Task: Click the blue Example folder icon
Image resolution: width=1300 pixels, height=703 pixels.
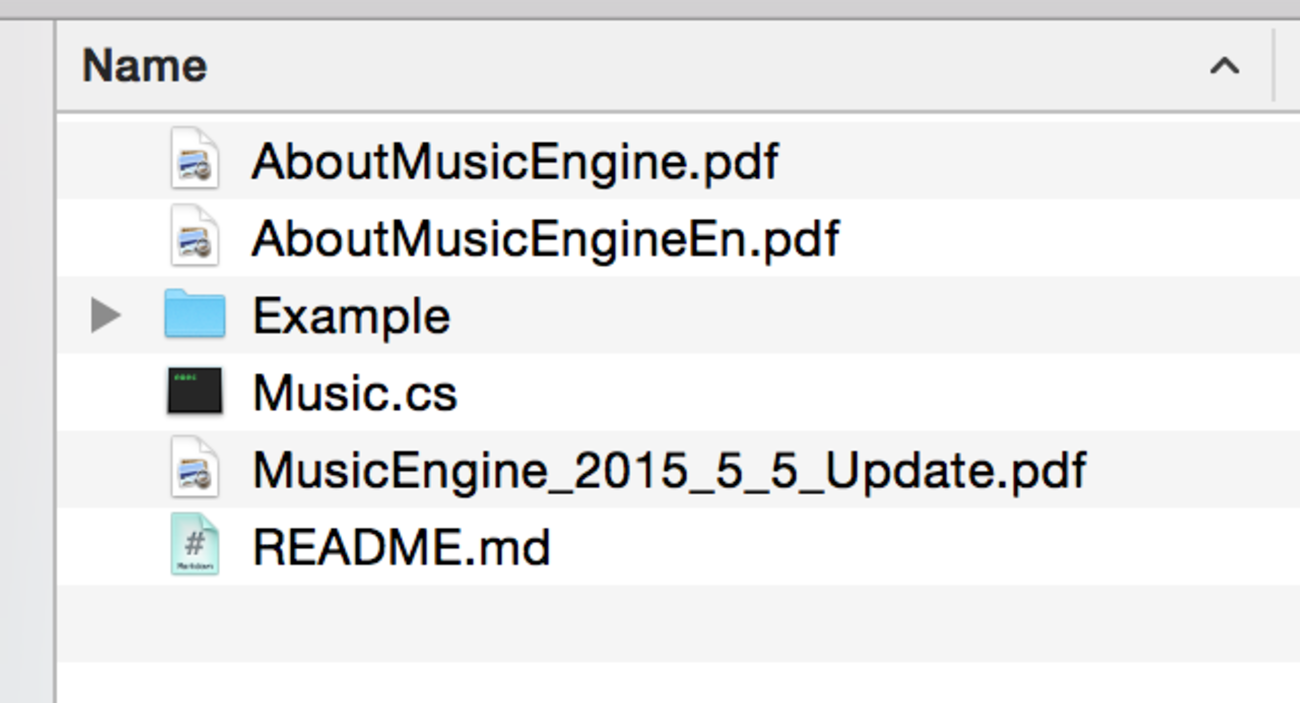Action: pos(195,315)
